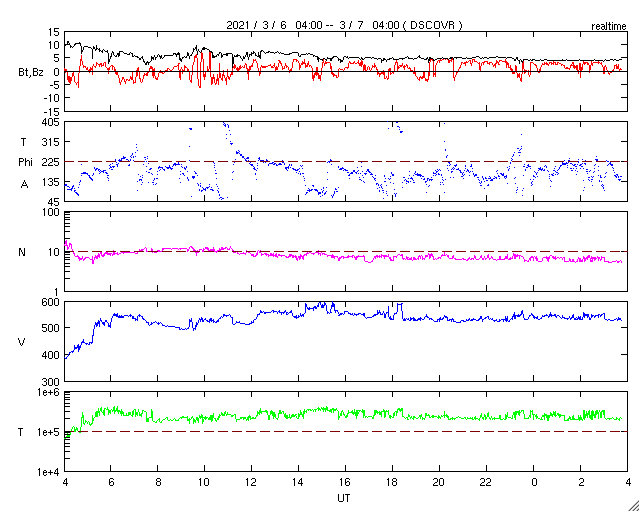
Task: Click the "realtime" label
Action: pyautogui.click(x=609, y=27)
